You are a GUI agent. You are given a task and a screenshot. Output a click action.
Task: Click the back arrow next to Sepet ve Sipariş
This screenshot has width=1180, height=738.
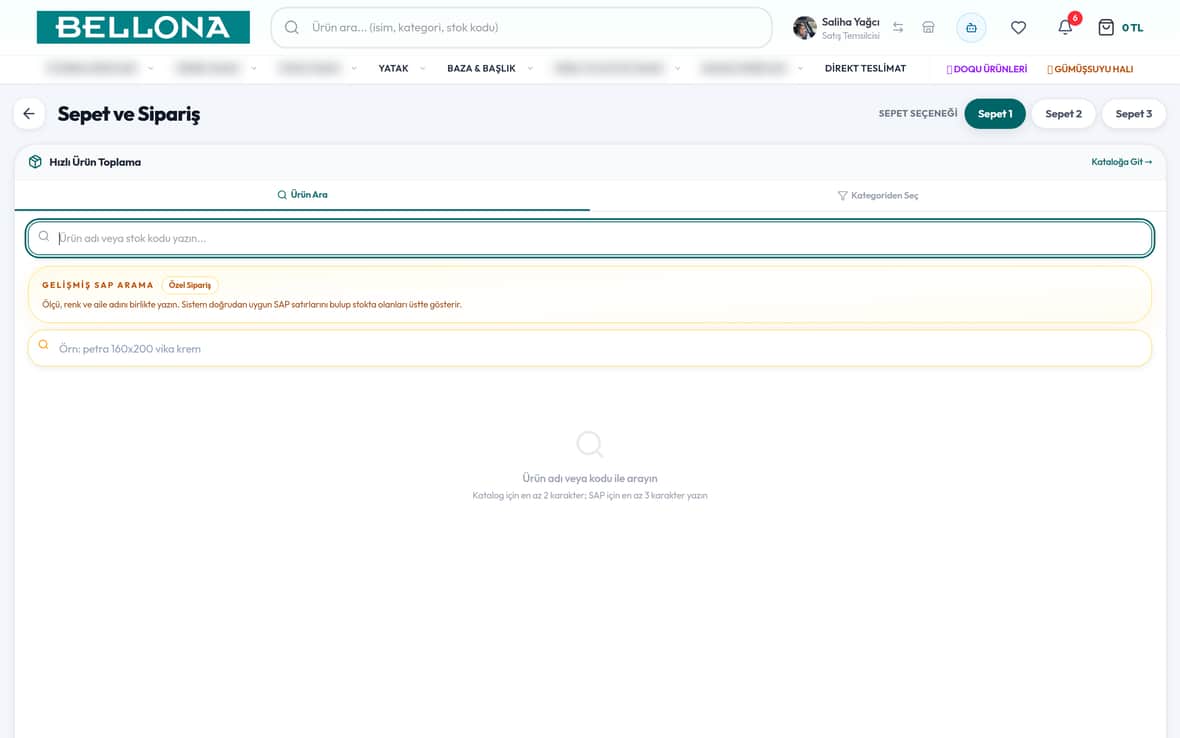tap(29, 114)
